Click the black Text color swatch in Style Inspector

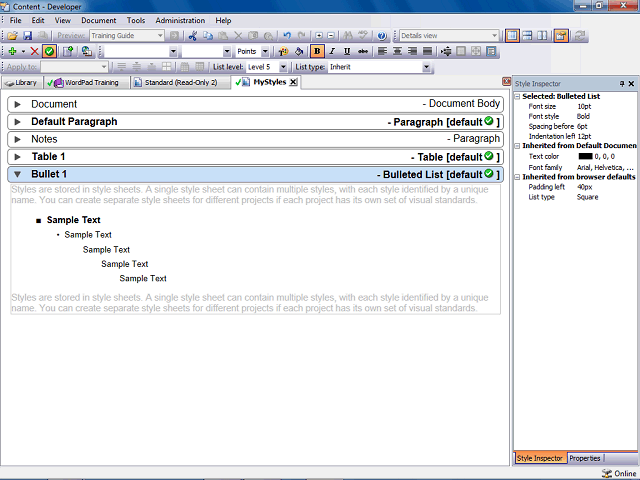[x=585, y=156]
